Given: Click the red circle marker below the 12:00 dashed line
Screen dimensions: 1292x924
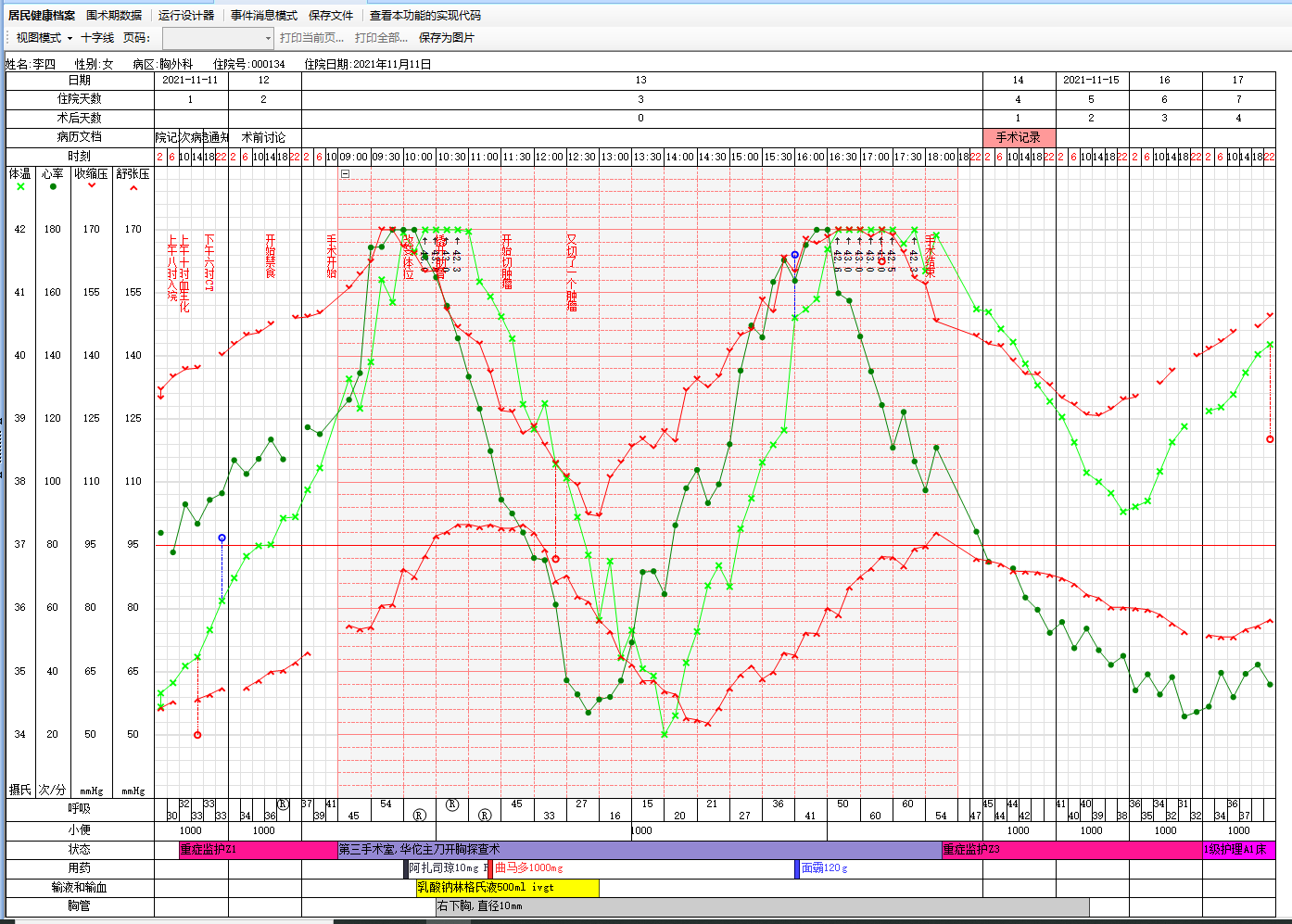Looking at the screenshot, I should 555,559.
